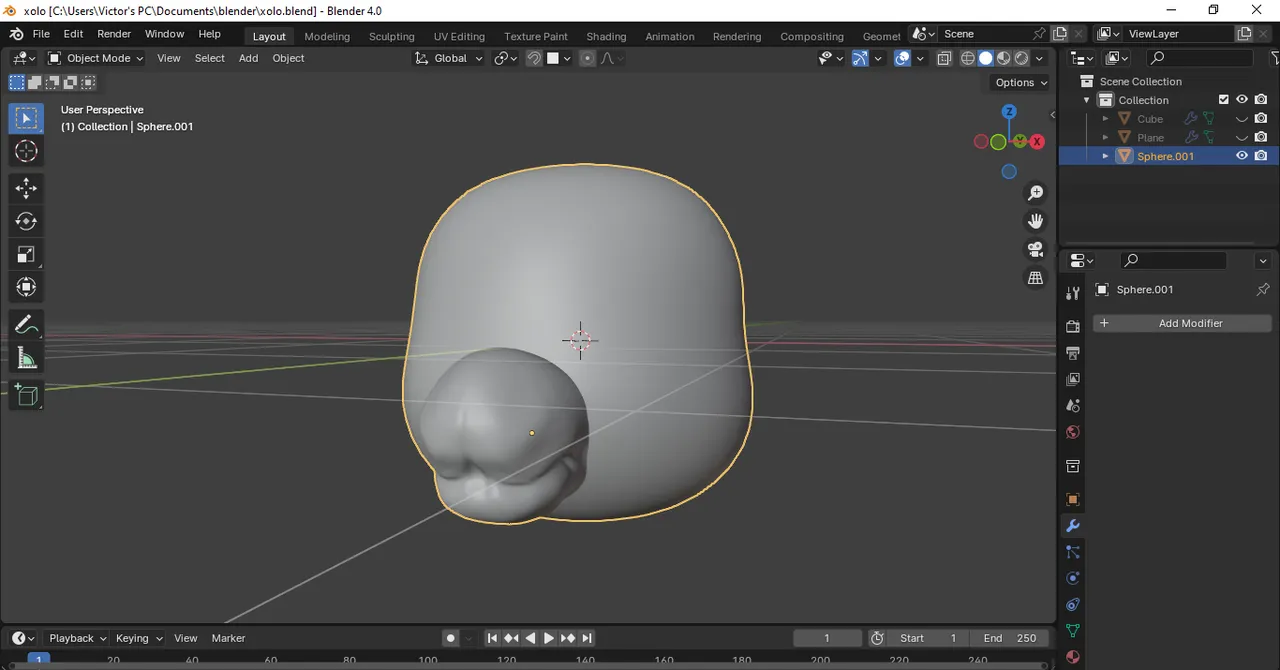Select the Measure tool
The width and height of the screenshot is (1280, 670).
[x=26, y=358]
